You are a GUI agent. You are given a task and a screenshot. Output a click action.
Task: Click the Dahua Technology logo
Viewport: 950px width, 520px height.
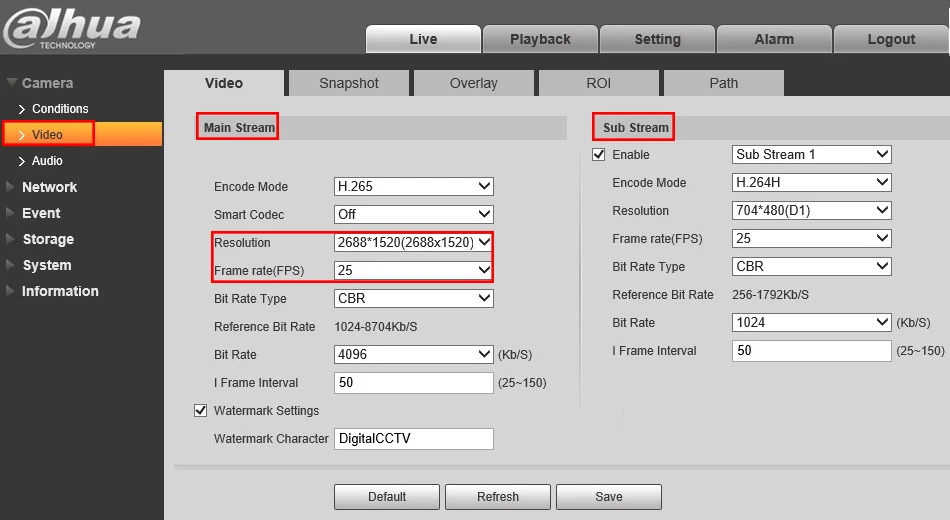point(71,29)
